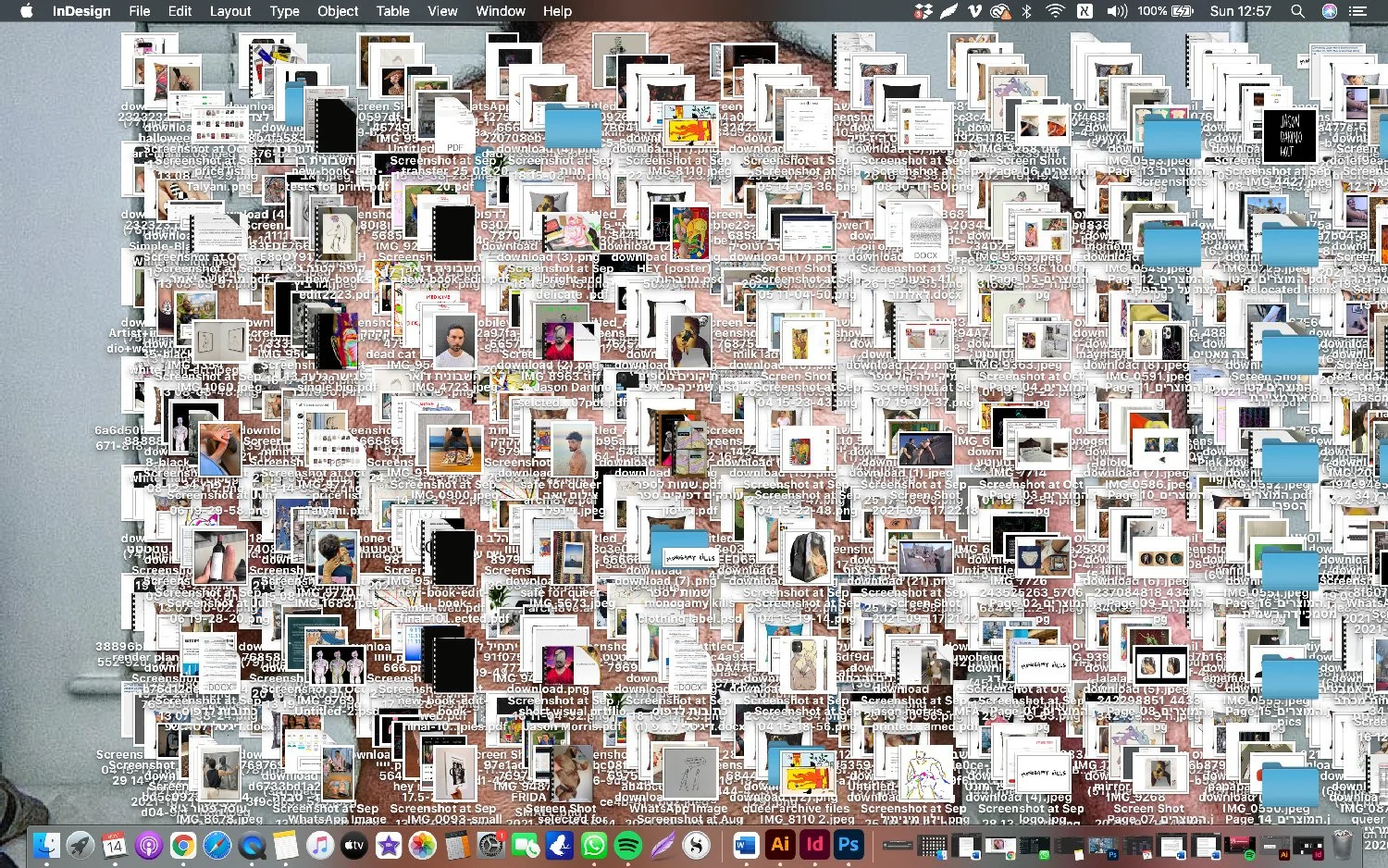1388x868 pixels.
Task: Restore minimized InDesign window in Dock
Action: click(x=1309, y=845)
